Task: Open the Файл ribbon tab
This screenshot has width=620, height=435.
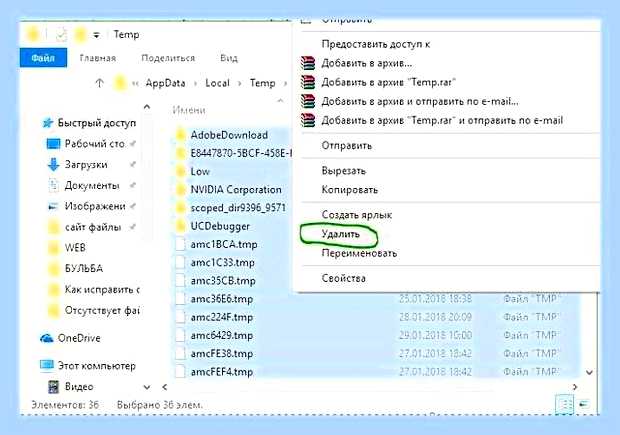Action: 43,58
